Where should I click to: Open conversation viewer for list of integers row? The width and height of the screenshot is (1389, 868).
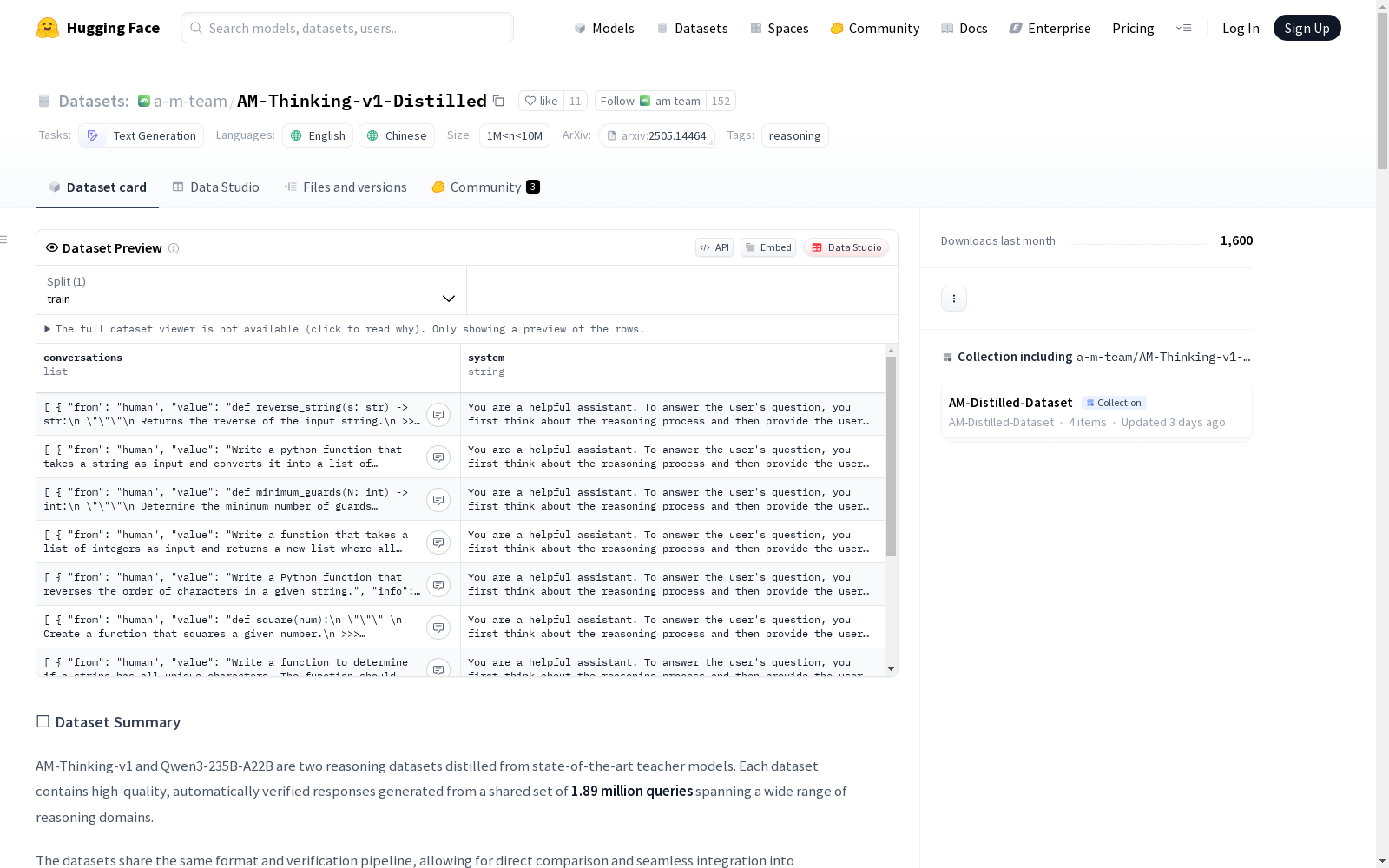[438, 542]
